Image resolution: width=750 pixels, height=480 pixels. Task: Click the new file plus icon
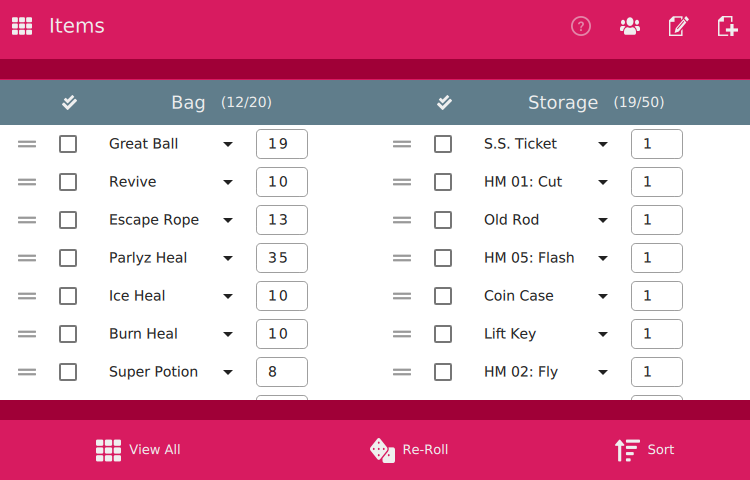[x=727, y=26]
